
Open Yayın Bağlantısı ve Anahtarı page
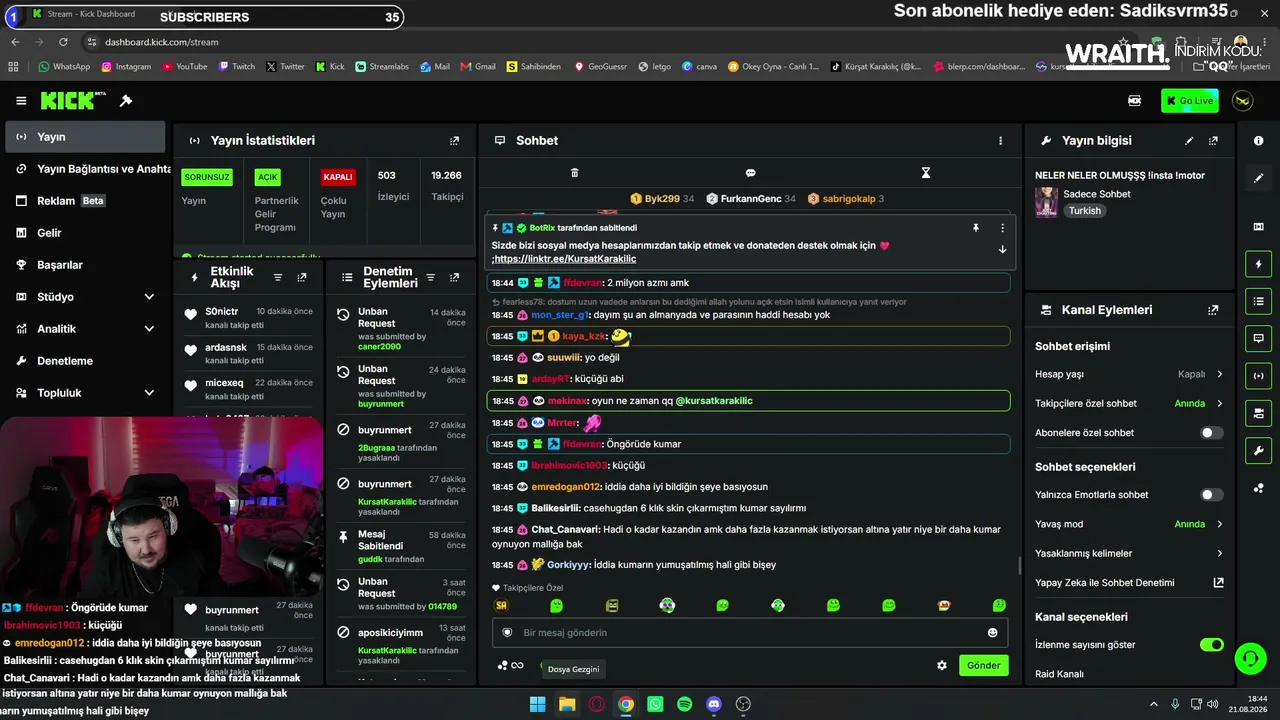(x=85, y=169)
